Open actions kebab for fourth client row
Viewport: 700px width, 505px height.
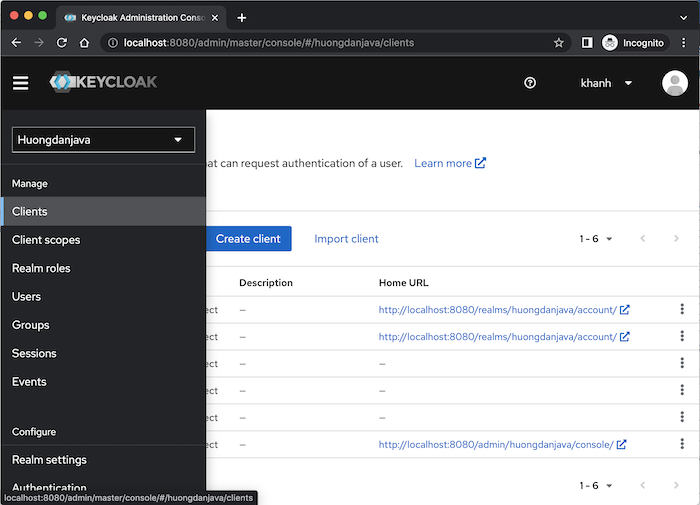682,390
